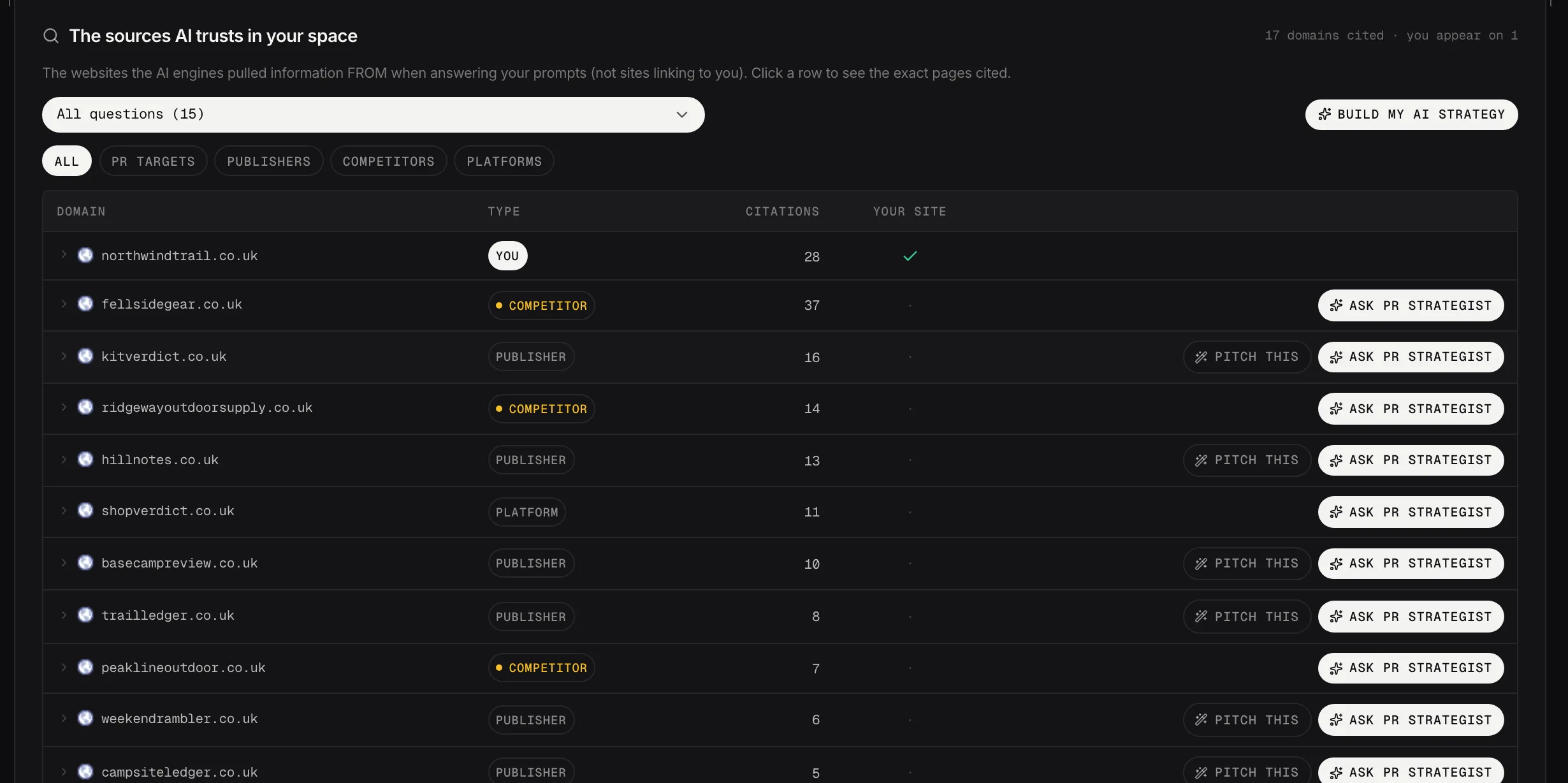Select the ALL filter tab
The width and height of the screenshot is (1568, 783).
pos(67,161)
